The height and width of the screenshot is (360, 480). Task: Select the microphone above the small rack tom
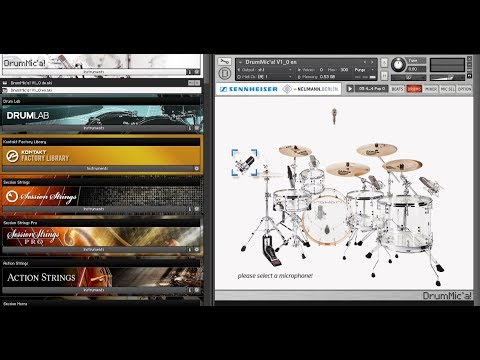(x=314, y=162)
